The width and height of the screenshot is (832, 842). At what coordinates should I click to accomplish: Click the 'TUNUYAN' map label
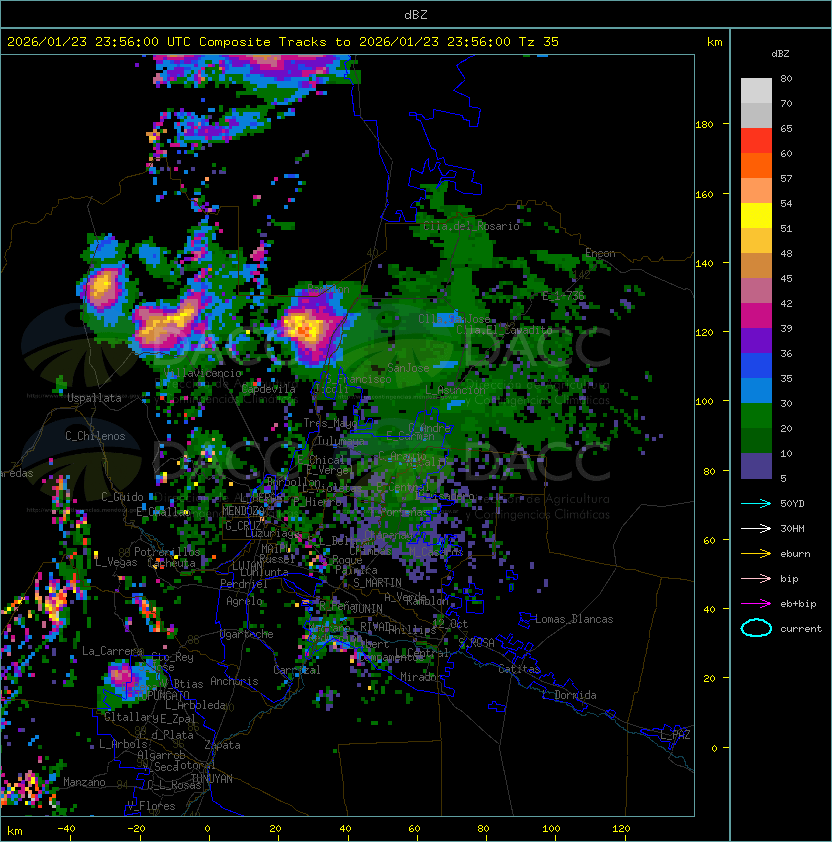212,779
